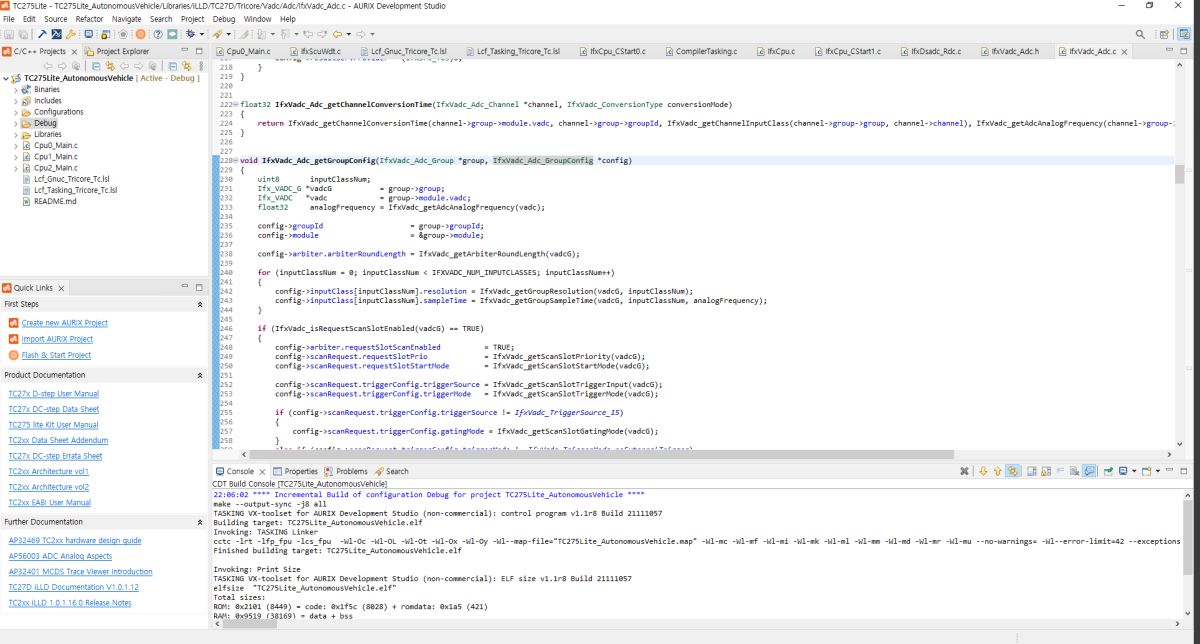1200x644 pixels.
Task: Click the wrench toolbar icon
Action: [x=70, y=34]
